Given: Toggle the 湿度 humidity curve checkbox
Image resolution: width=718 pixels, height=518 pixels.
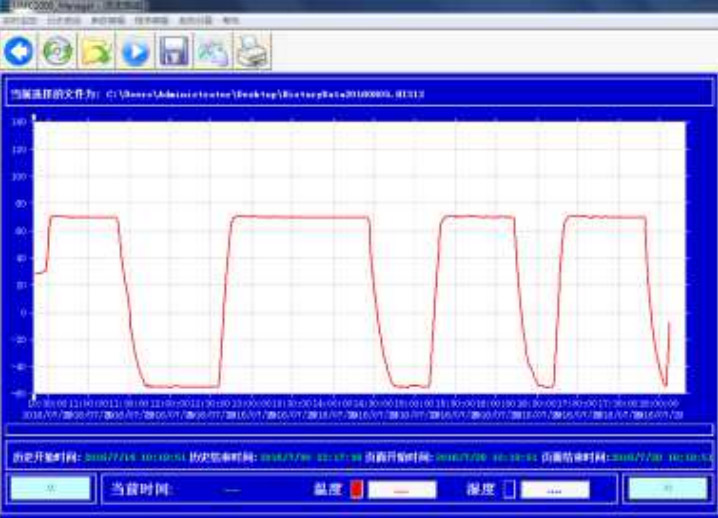Looking at the screenshot, I should point(507,490).
